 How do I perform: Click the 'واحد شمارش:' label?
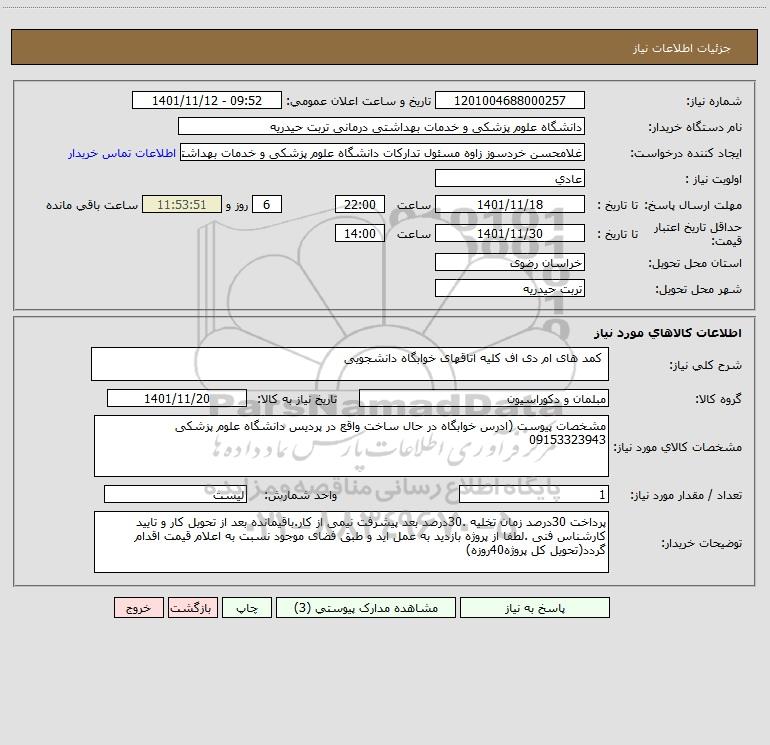point(301,496)
